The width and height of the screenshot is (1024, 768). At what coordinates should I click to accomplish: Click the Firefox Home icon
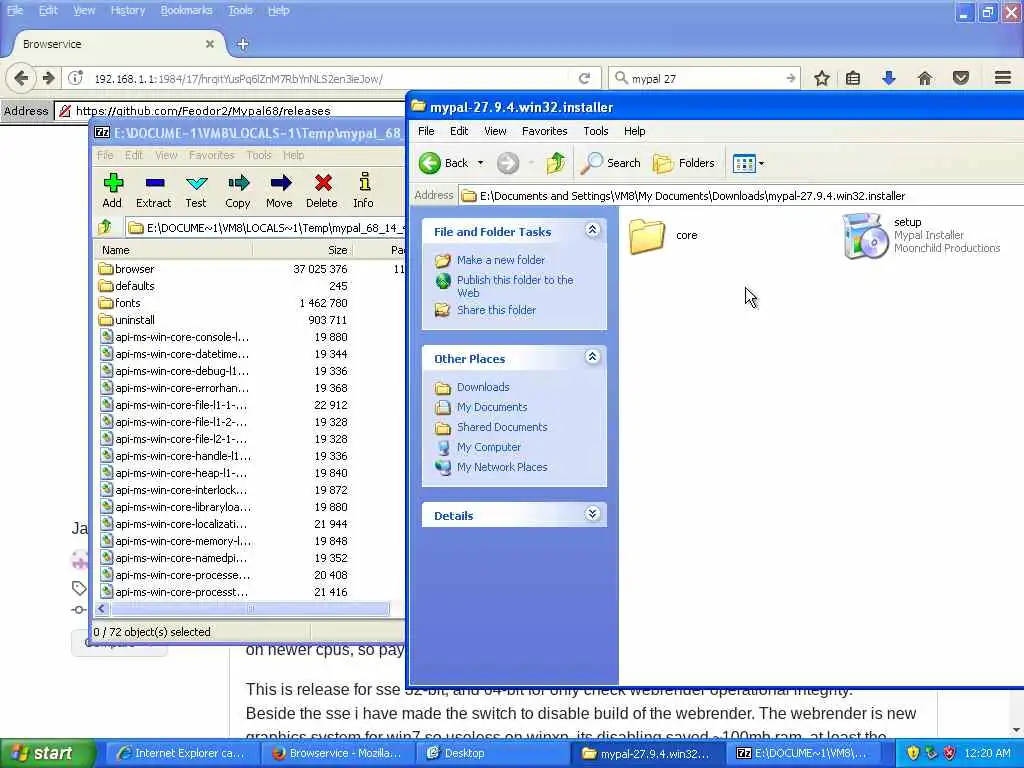925,78
